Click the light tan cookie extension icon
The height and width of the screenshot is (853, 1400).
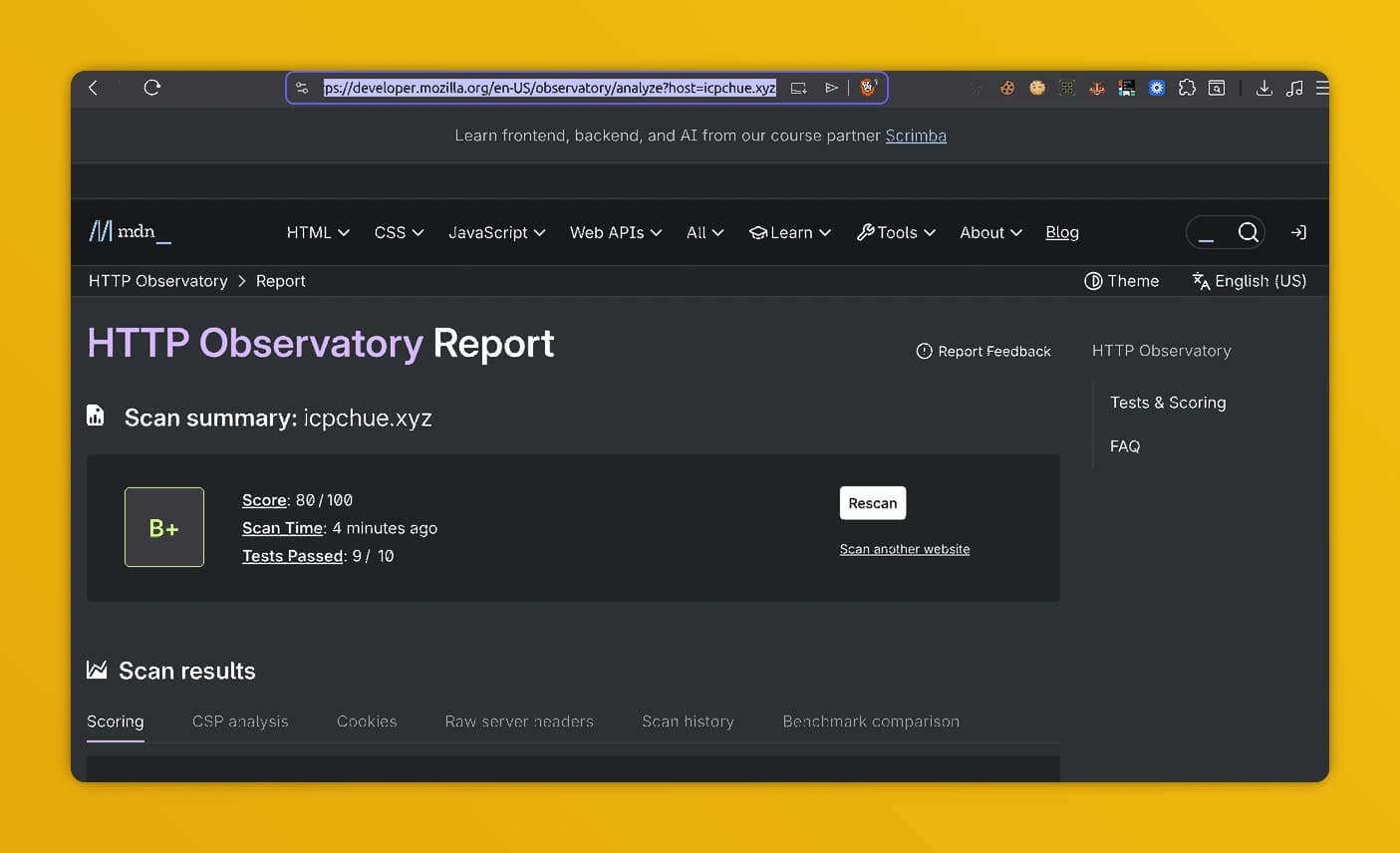pyautogui.click(x=1037, y=88)
